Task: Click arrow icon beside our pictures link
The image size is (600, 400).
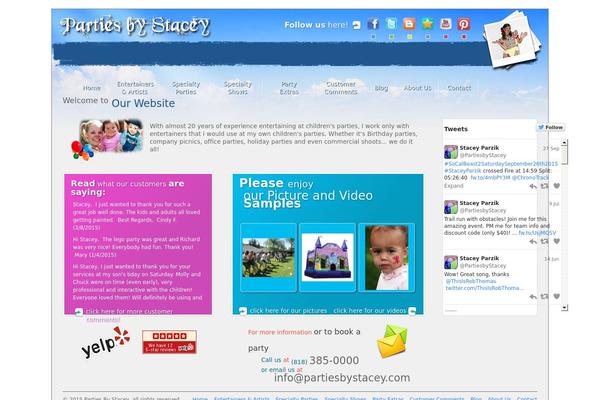Action: pos(243,311)
